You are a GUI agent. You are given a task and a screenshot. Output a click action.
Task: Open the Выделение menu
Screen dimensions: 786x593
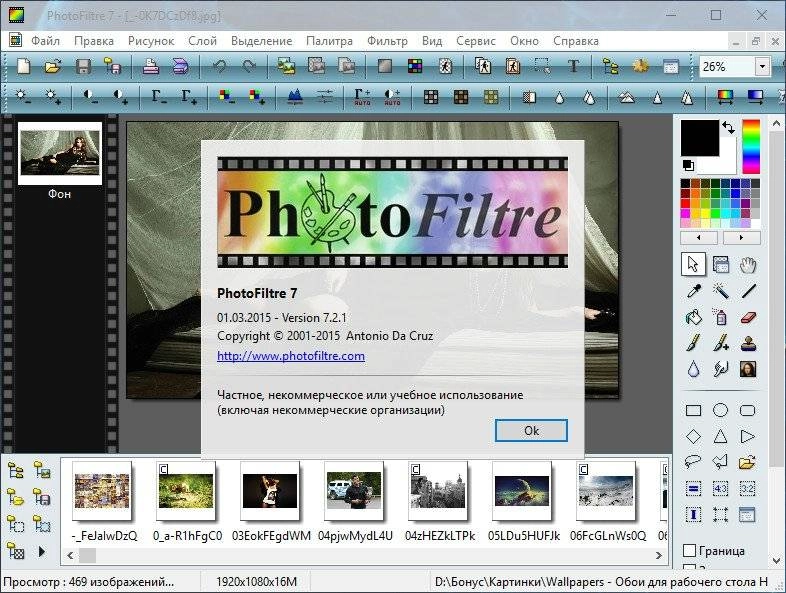coord(261,41)
